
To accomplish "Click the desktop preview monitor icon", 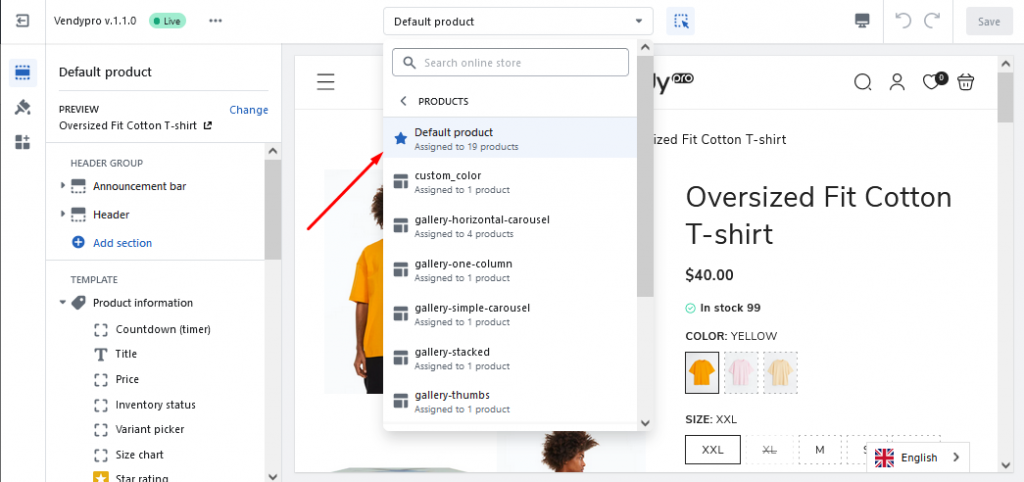I will click(862, 21).
